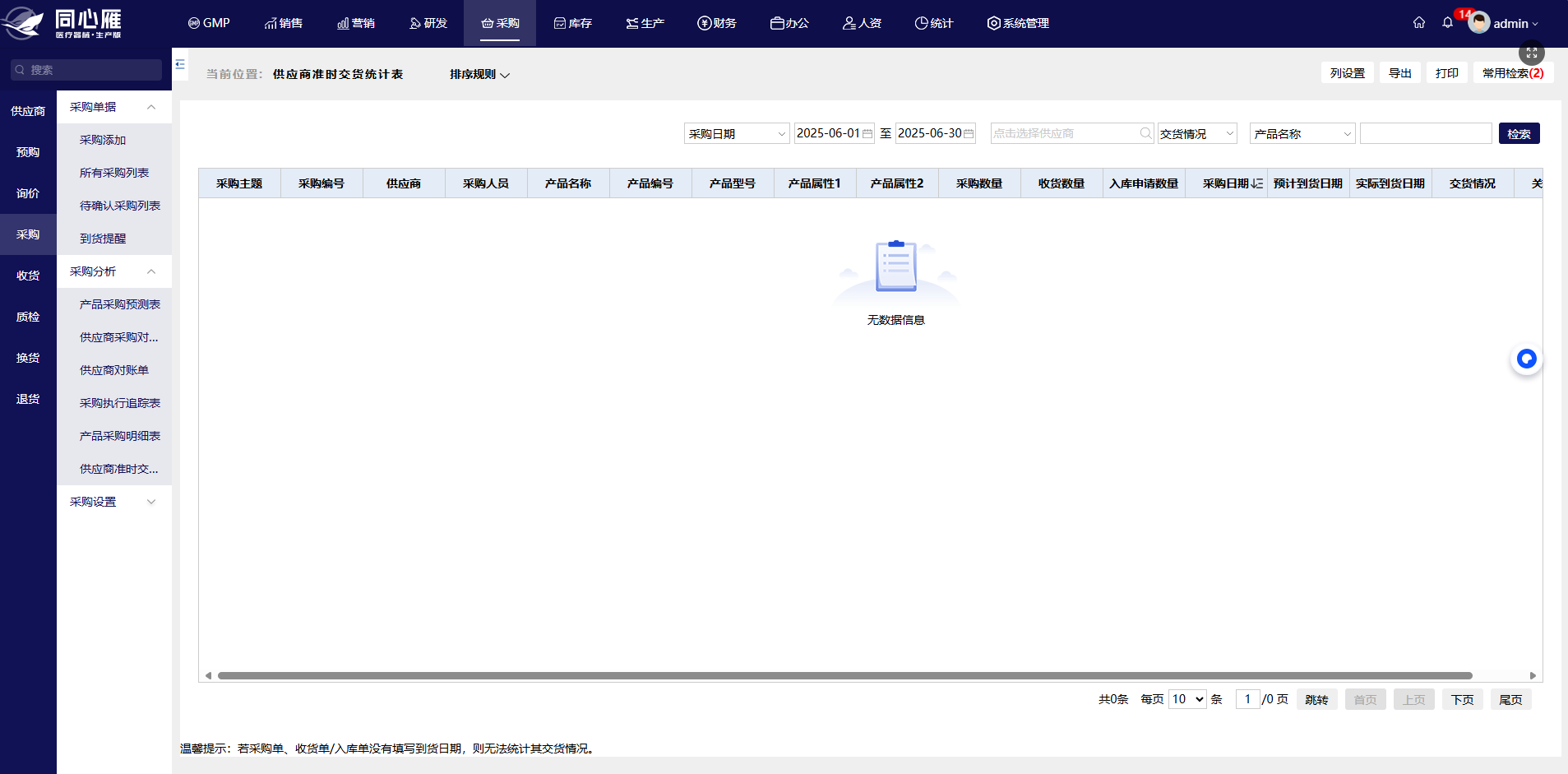Open 常用检索(2) saved searches

pos(1513,72)
